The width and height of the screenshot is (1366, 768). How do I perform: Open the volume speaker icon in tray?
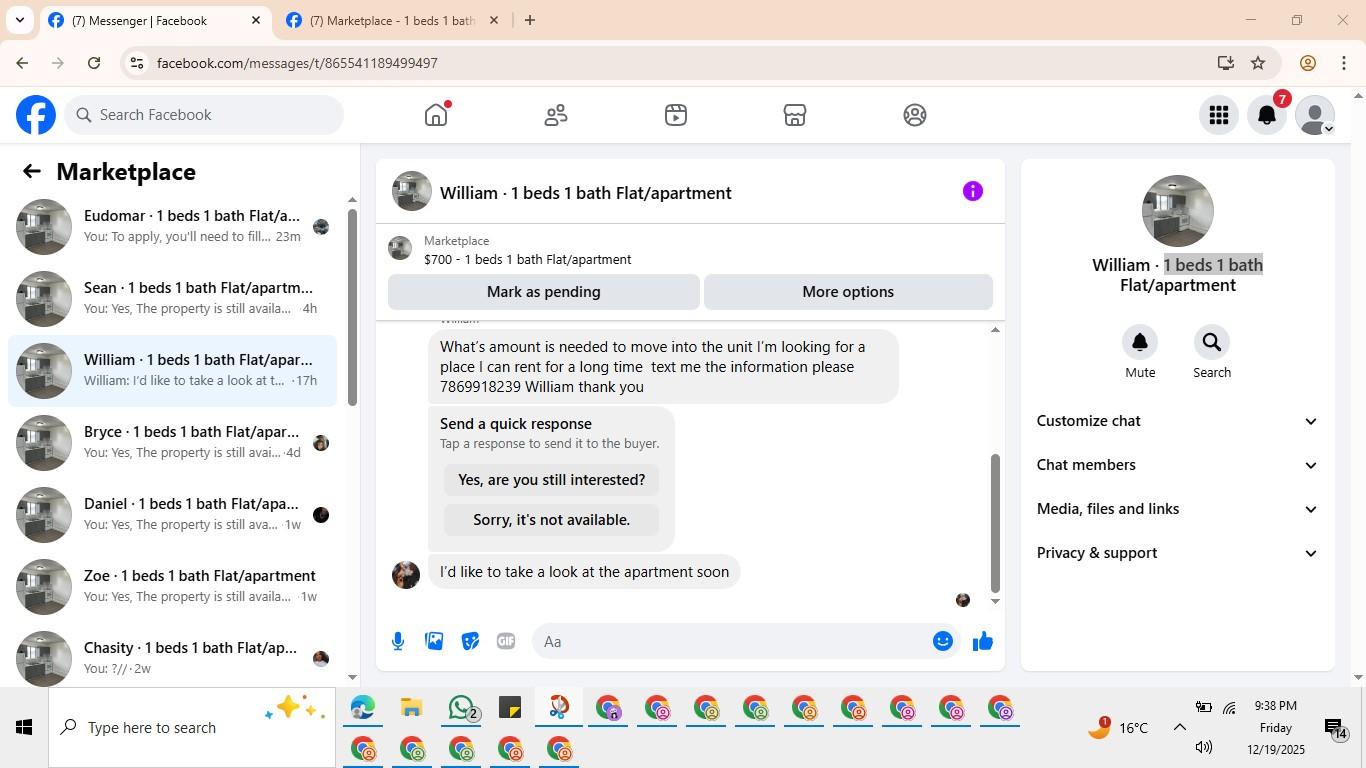1204,747
